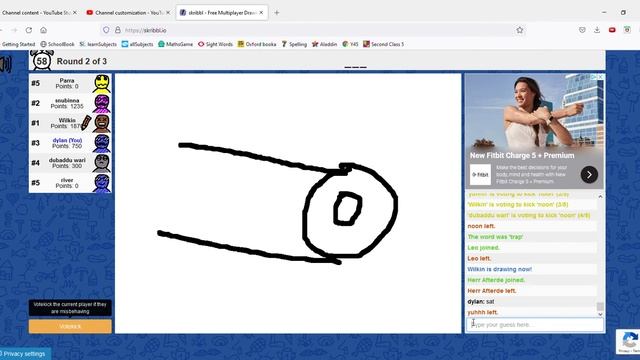Reload the page with the refresh icon
Screen dimensions: 640x360
(29, 30)
